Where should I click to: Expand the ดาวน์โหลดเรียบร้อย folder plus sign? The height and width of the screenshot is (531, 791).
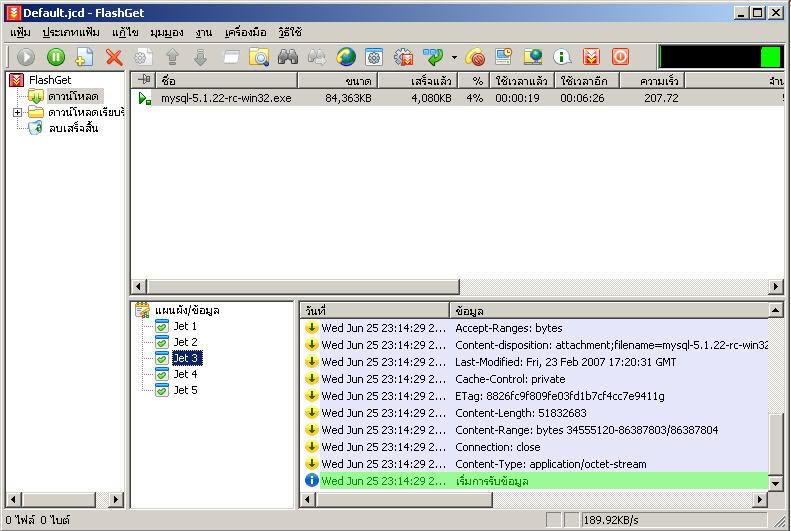pyautogui.click(x=18, y=112)
